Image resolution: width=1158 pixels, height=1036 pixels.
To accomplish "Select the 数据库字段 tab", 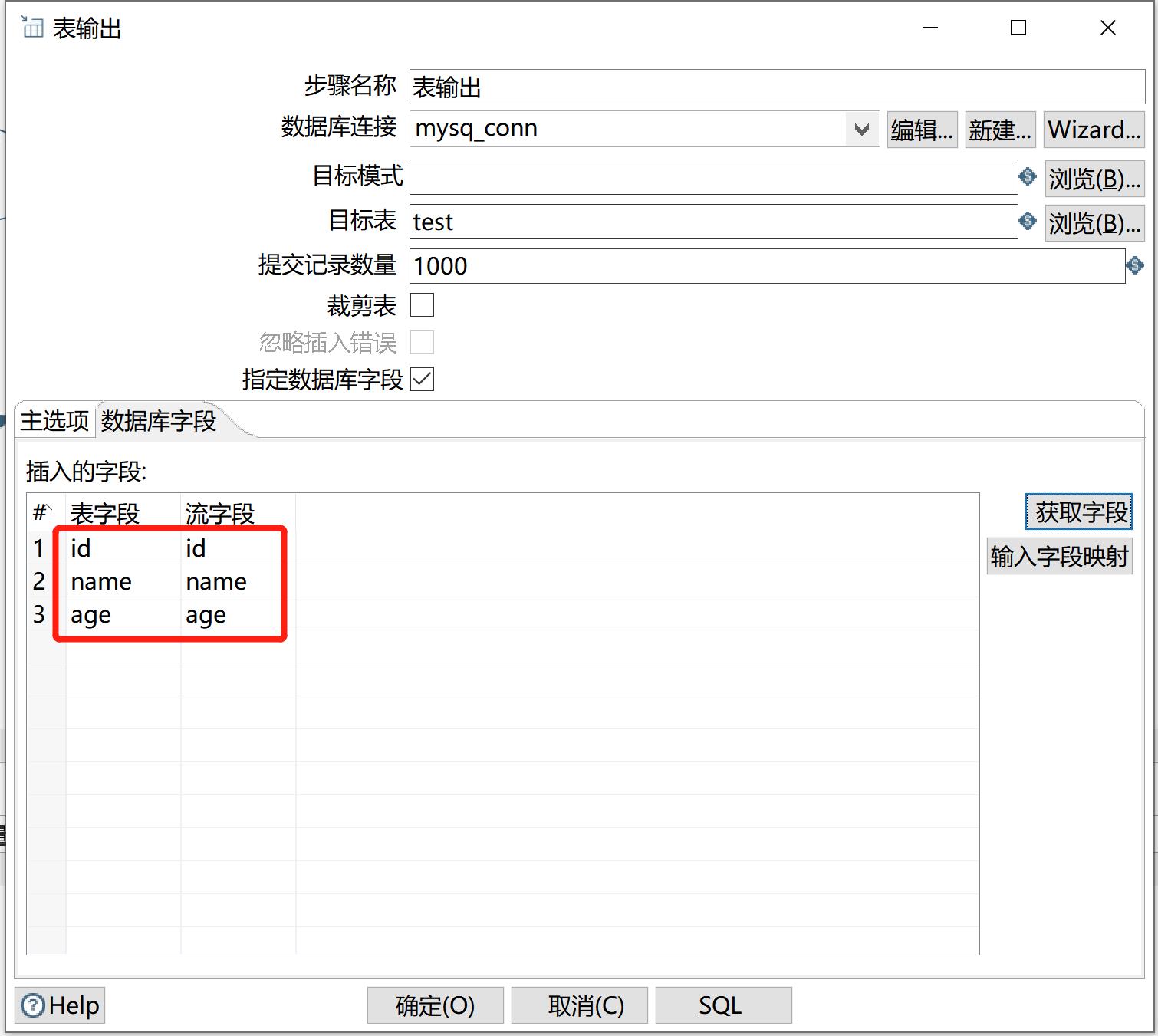I will (159, 420).
